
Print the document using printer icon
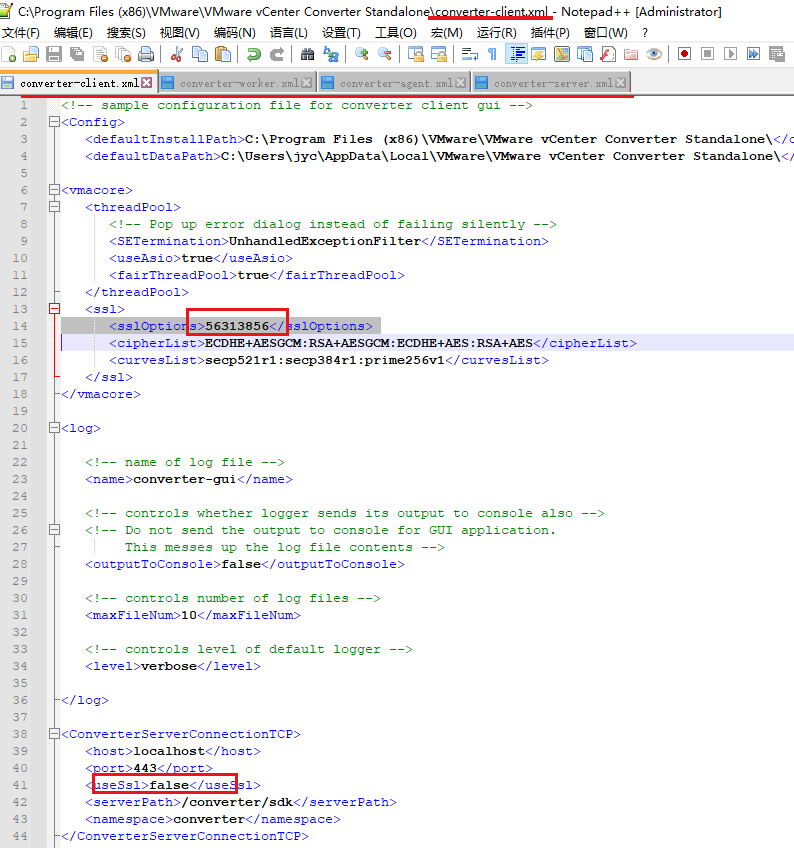click(146, 54)
